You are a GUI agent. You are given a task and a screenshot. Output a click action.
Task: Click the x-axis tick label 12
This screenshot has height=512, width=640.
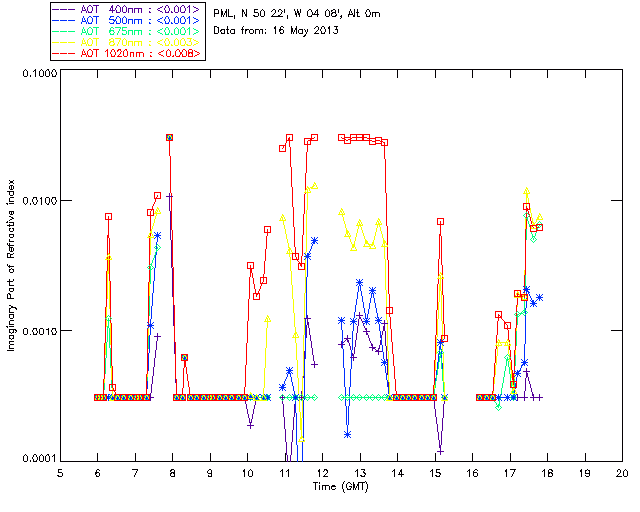point(322,473)
